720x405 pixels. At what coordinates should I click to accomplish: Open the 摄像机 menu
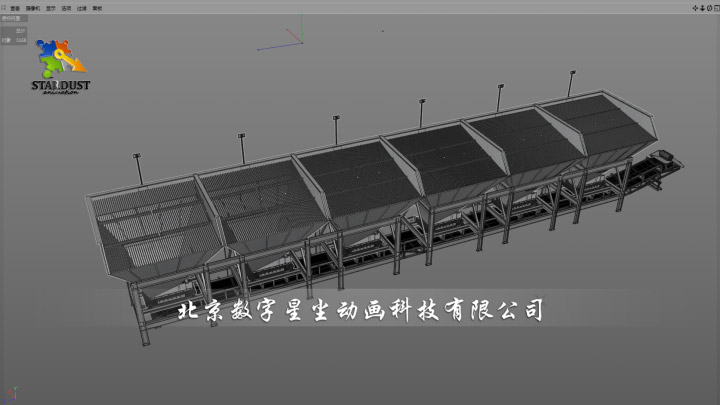[x=32, y=7]
